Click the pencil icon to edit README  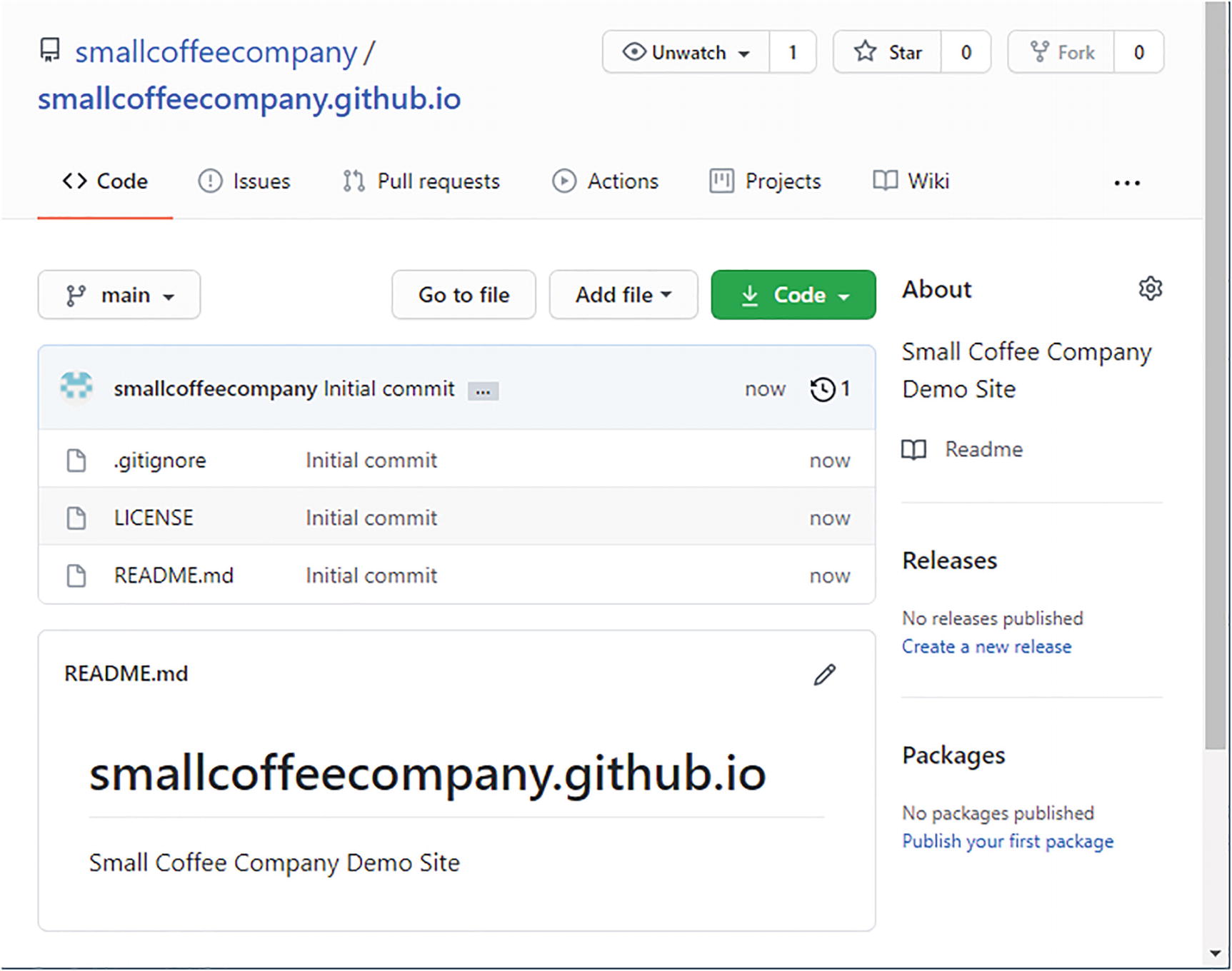[824, 675]
